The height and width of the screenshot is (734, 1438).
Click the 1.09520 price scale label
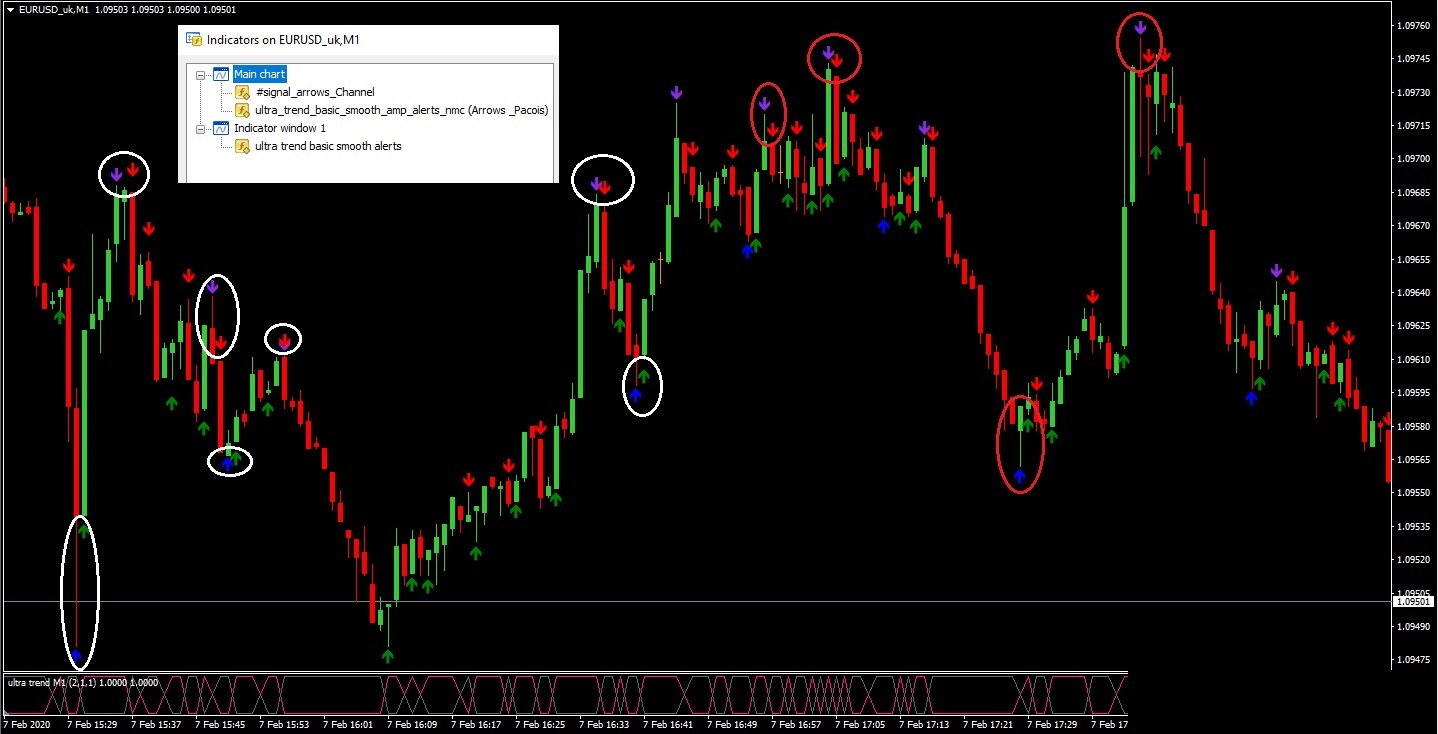pyautogui.click(x=1414, y=559)
